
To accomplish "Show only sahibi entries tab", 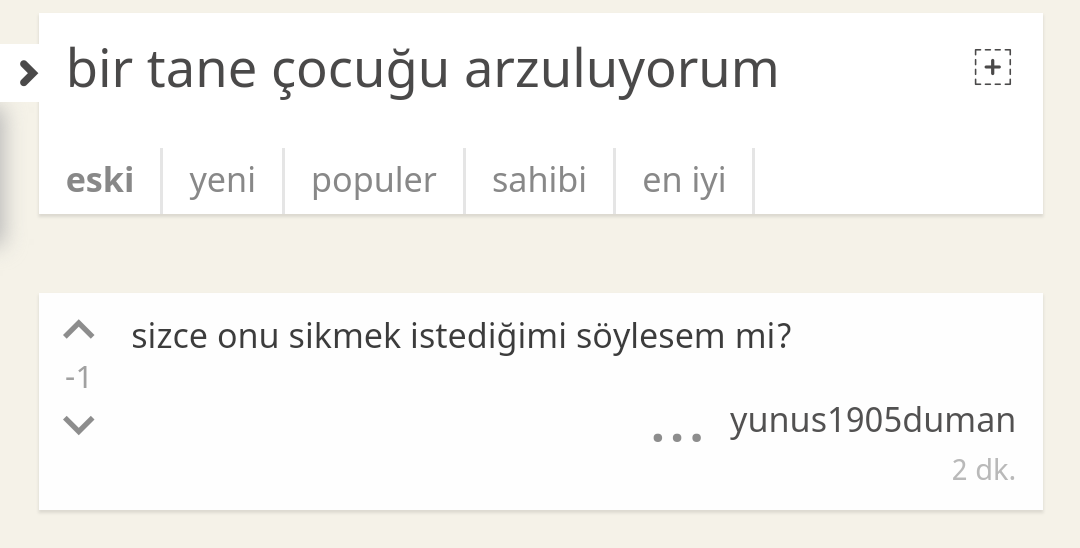I will 539,181.
